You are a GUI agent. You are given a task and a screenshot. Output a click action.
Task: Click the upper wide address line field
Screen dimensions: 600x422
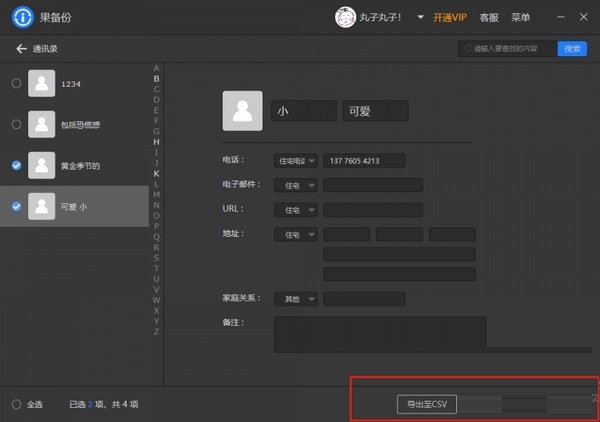(x=399, y=254)
